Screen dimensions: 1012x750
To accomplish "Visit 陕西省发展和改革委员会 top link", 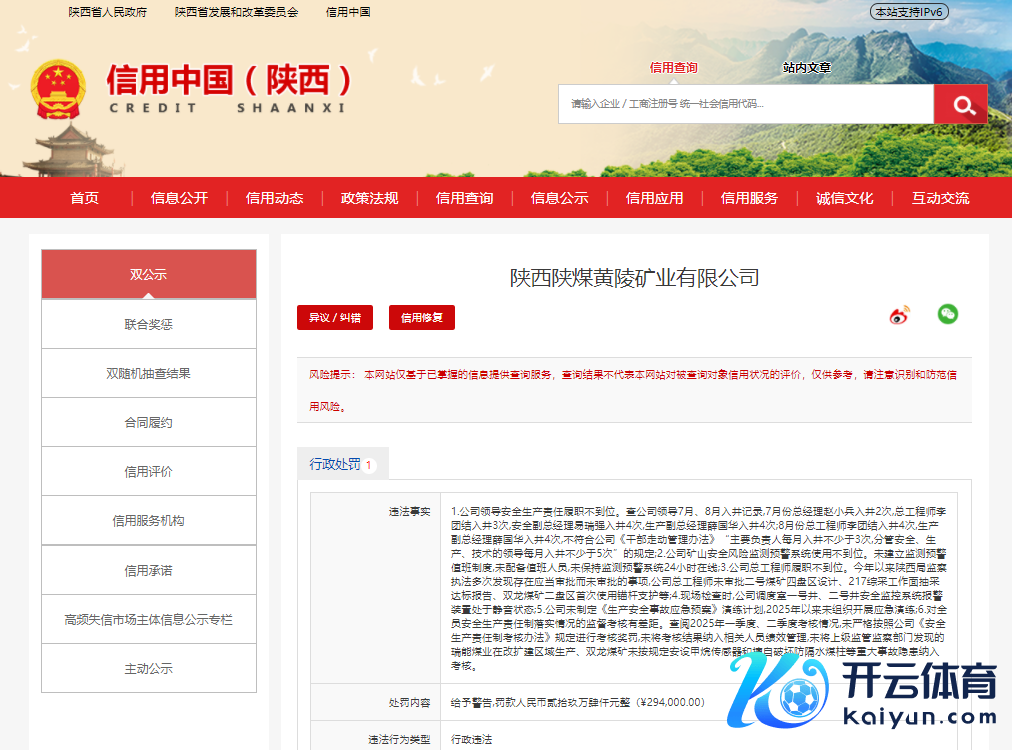I will point(236,12).
